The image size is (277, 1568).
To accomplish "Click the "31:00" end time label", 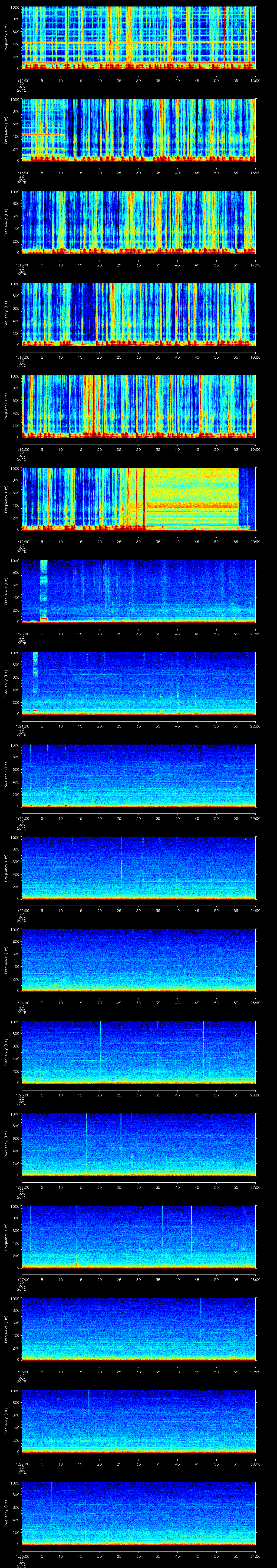I will tap(255, 1556).
